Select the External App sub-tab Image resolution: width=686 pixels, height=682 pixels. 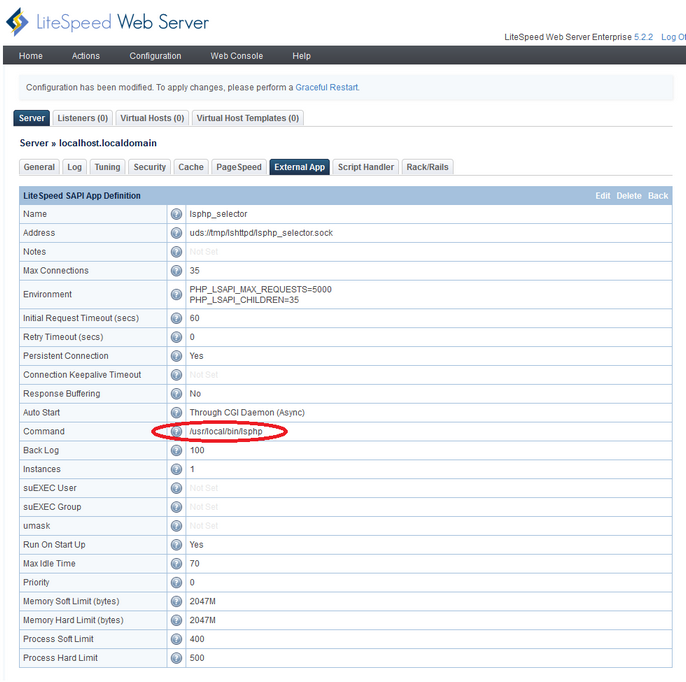click(x=299, y=167)
